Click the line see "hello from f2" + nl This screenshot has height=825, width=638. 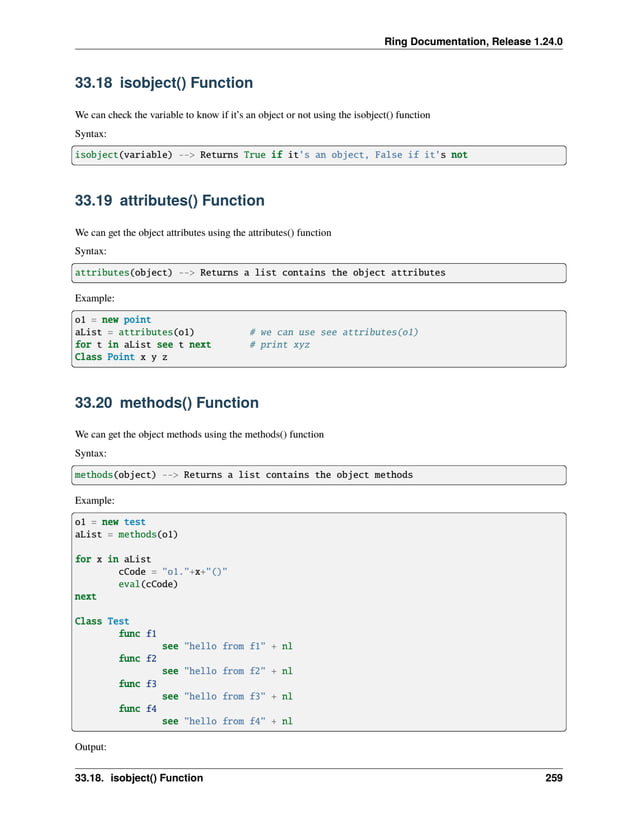[227, 671]
